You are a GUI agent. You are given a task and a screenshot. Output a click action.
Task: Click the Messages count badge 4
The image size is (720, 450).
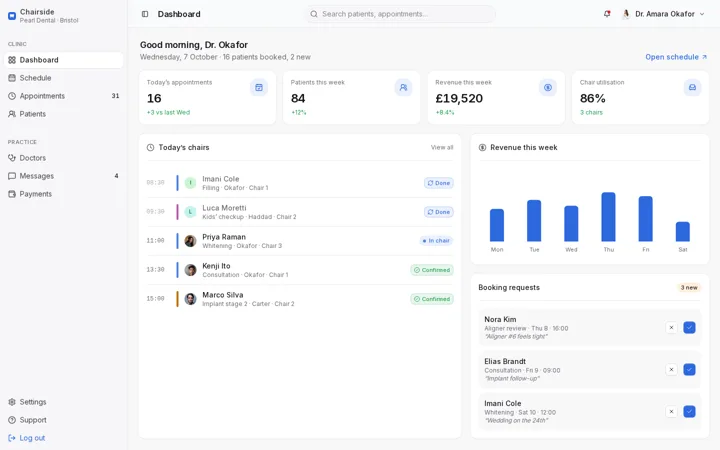116,176
